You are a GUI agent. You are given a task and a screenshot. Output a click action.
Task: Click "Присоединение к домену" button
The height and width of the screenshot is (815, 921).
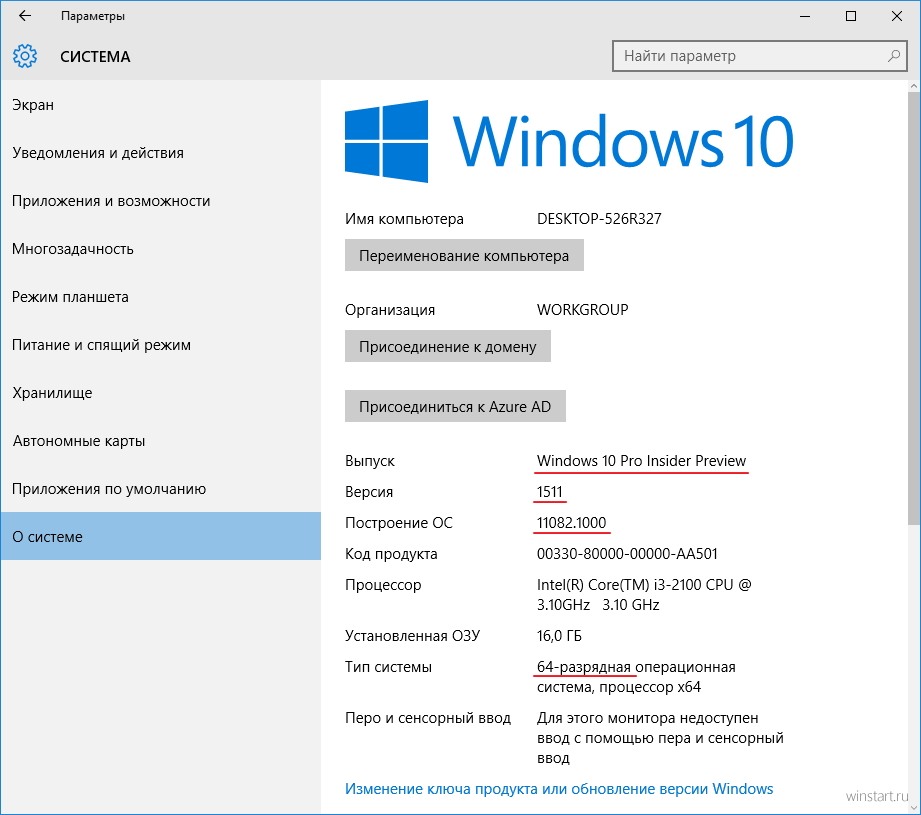448,346
